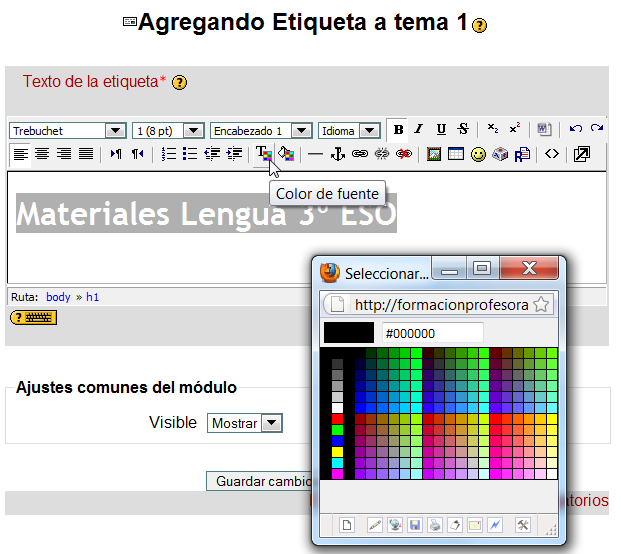The image size is (621, 554).
Task: Click the font color (Color de fuente) icon
Action: [x=263, y=154]
